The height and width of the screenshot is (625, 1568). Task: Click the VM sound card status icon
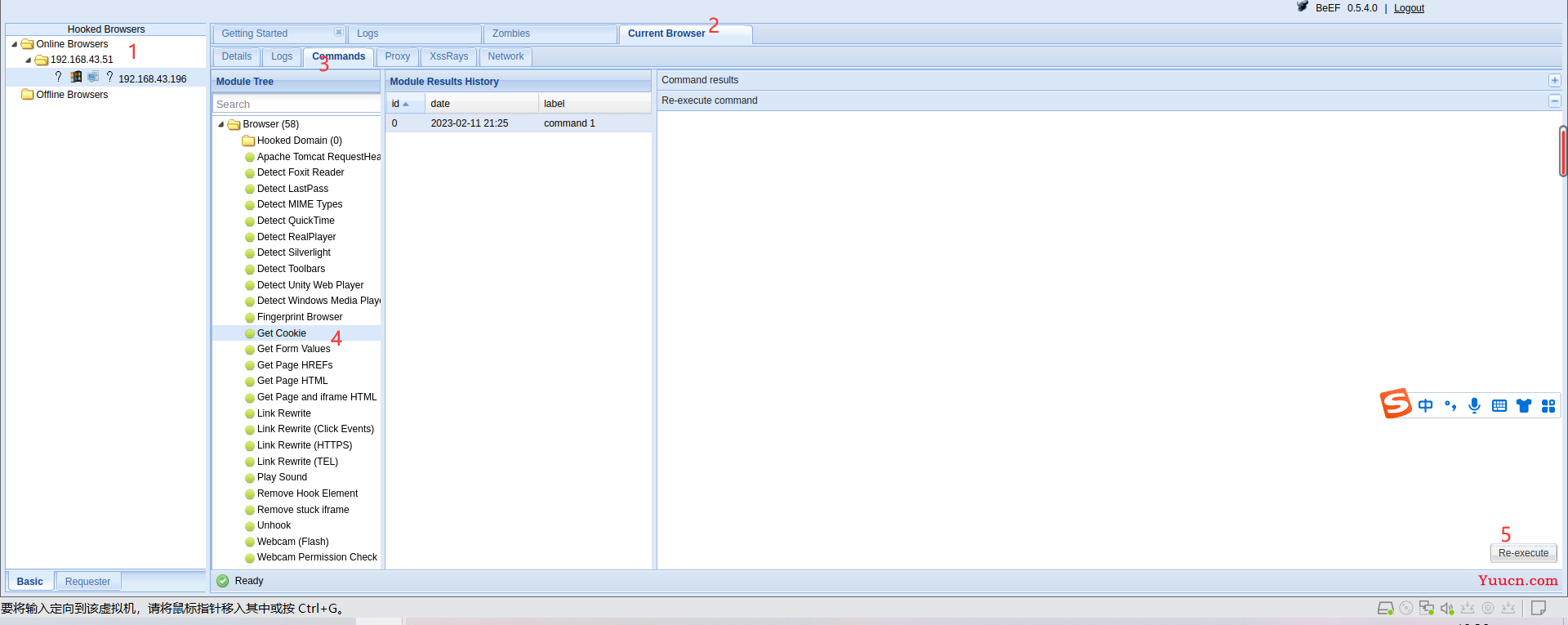pos(1447,608)
